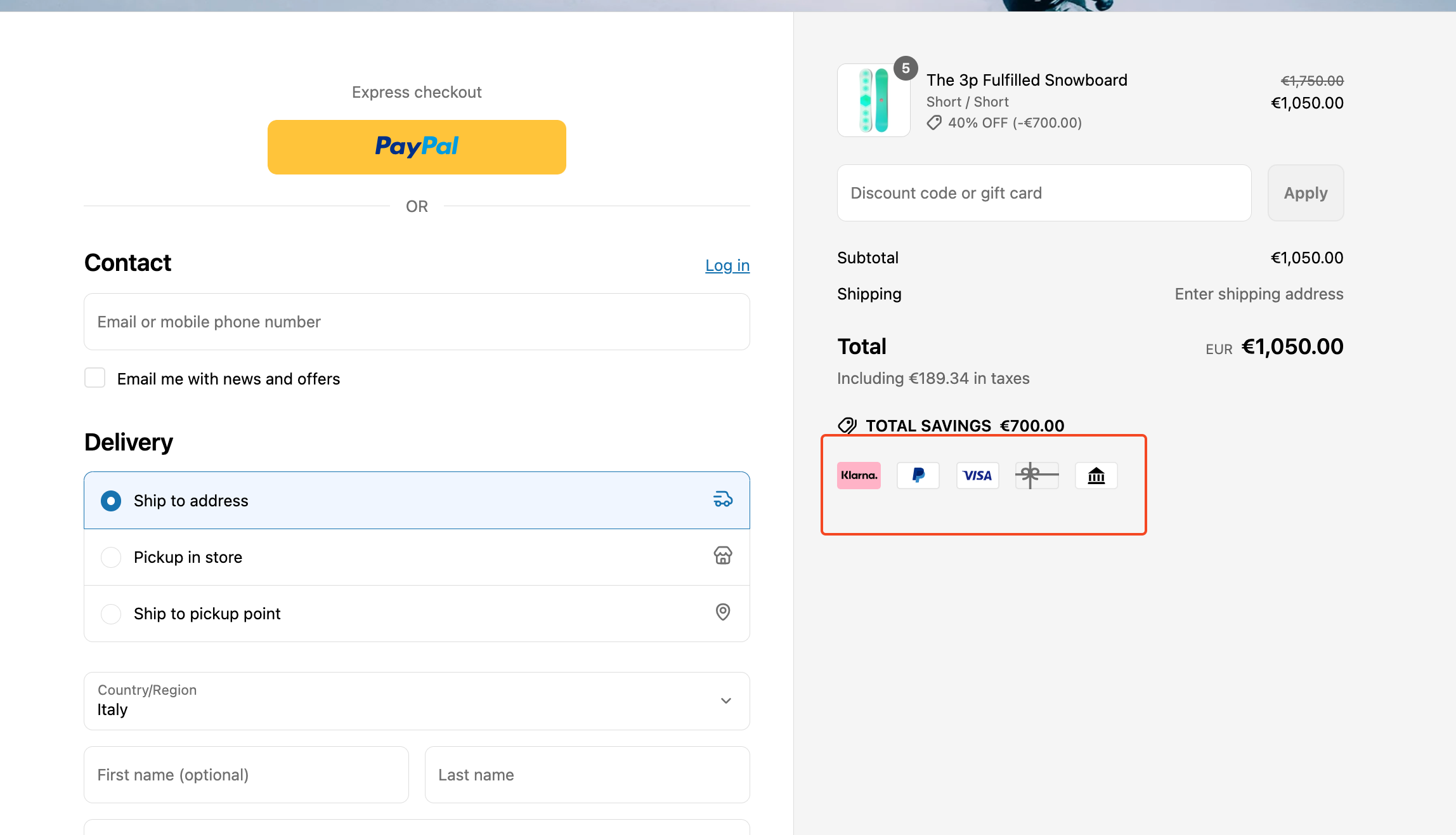This screenshot has height=835, width=1456.
Task: Click the Contact section heading
Action: click(x=127, y=263)
